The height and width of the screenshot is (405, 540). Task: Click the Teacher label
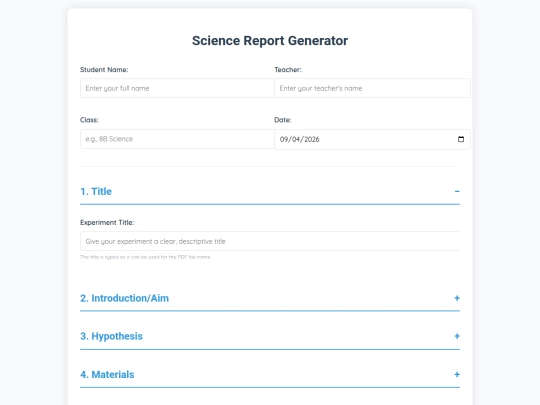288,70
